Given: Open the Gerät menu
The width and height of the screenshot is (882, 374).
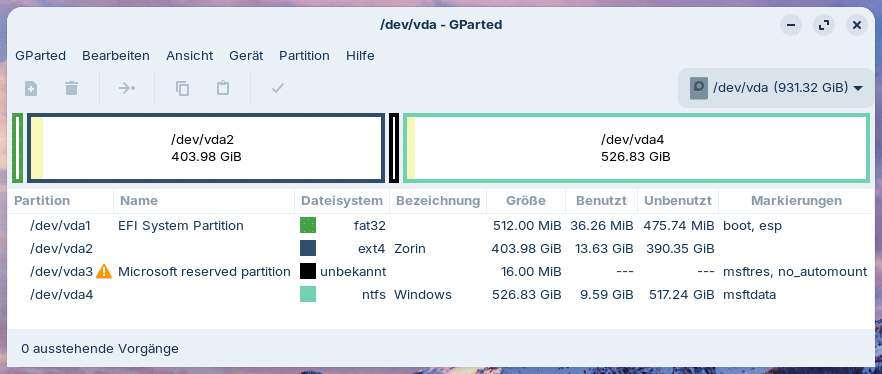Looking at the screenshot, I should pyautogui.click(x=246, y=56).
